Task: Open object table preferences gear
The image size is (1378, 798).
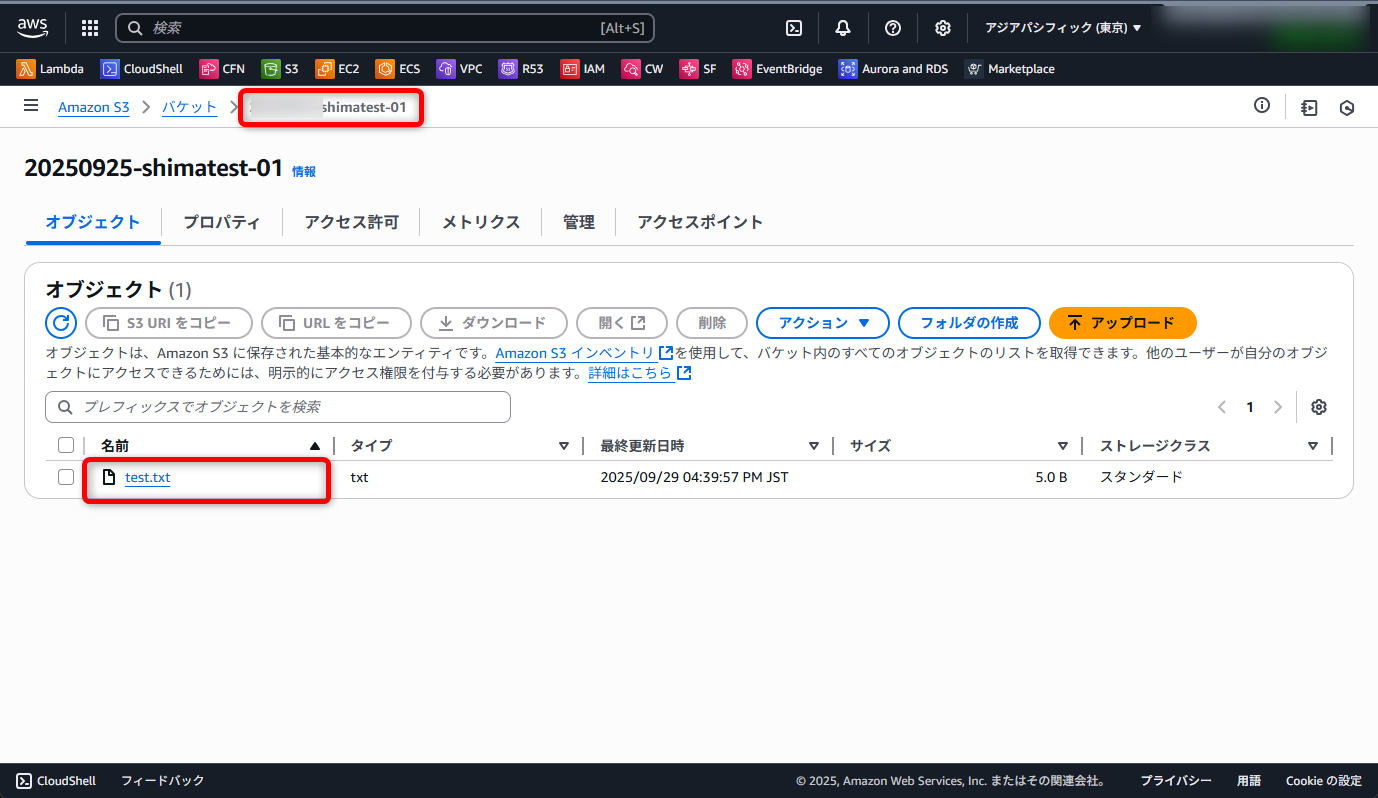Action: tap(1319, 407)
